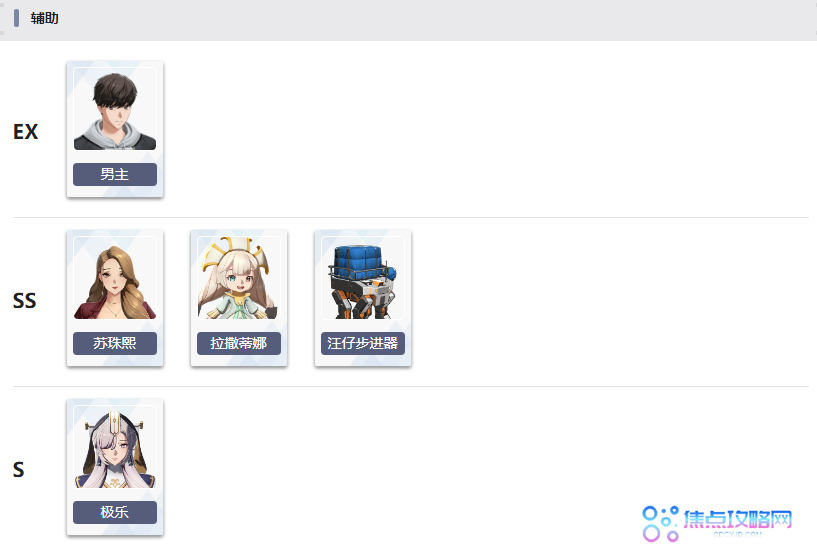Screen dimensions: 817x549
Task: Open the 男主 character portrait
Action: click(x=115, y=109)
